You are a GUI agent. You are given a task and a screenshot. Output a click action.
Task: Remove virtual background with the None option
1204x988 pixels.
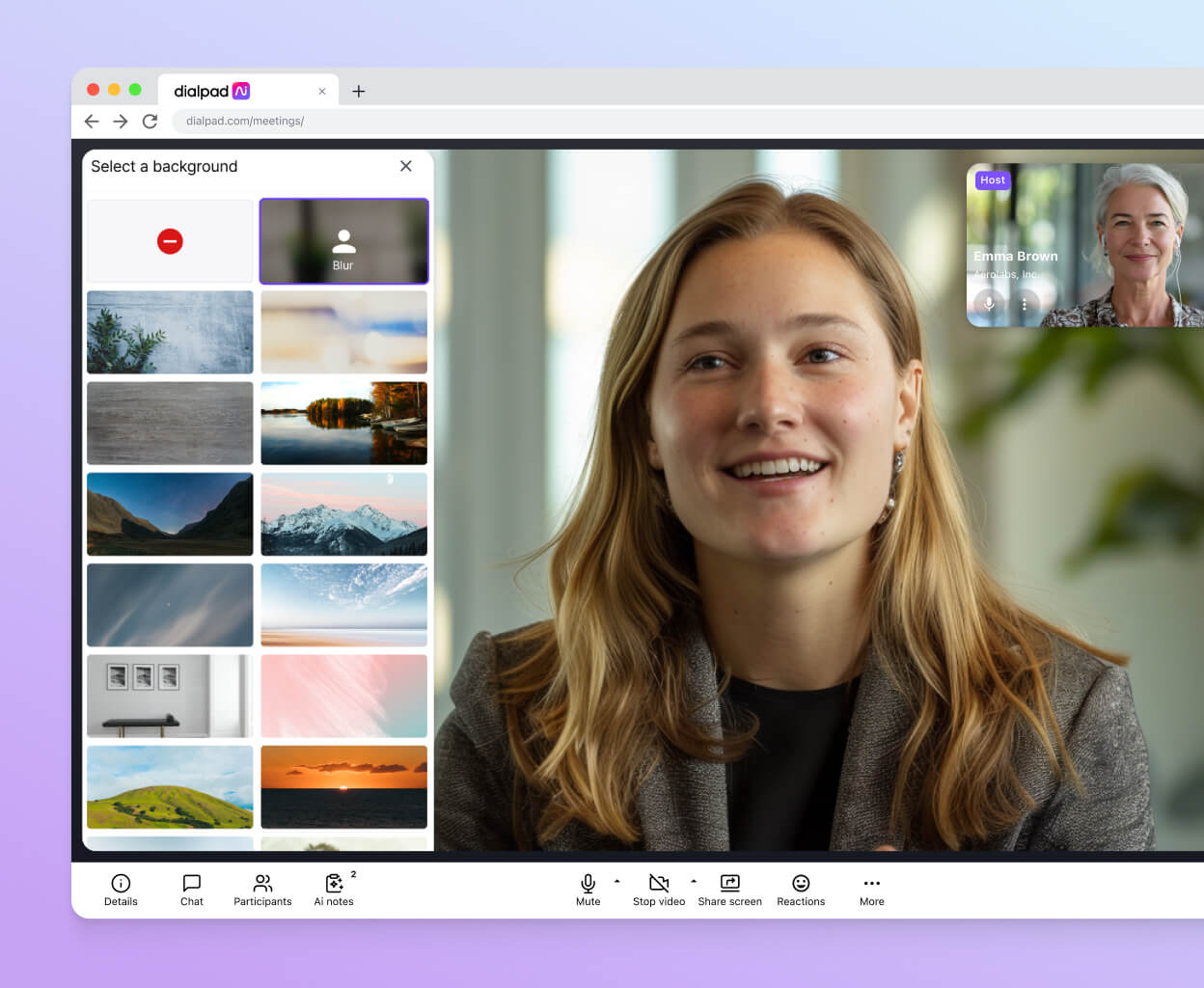click(x=169, y=241)
